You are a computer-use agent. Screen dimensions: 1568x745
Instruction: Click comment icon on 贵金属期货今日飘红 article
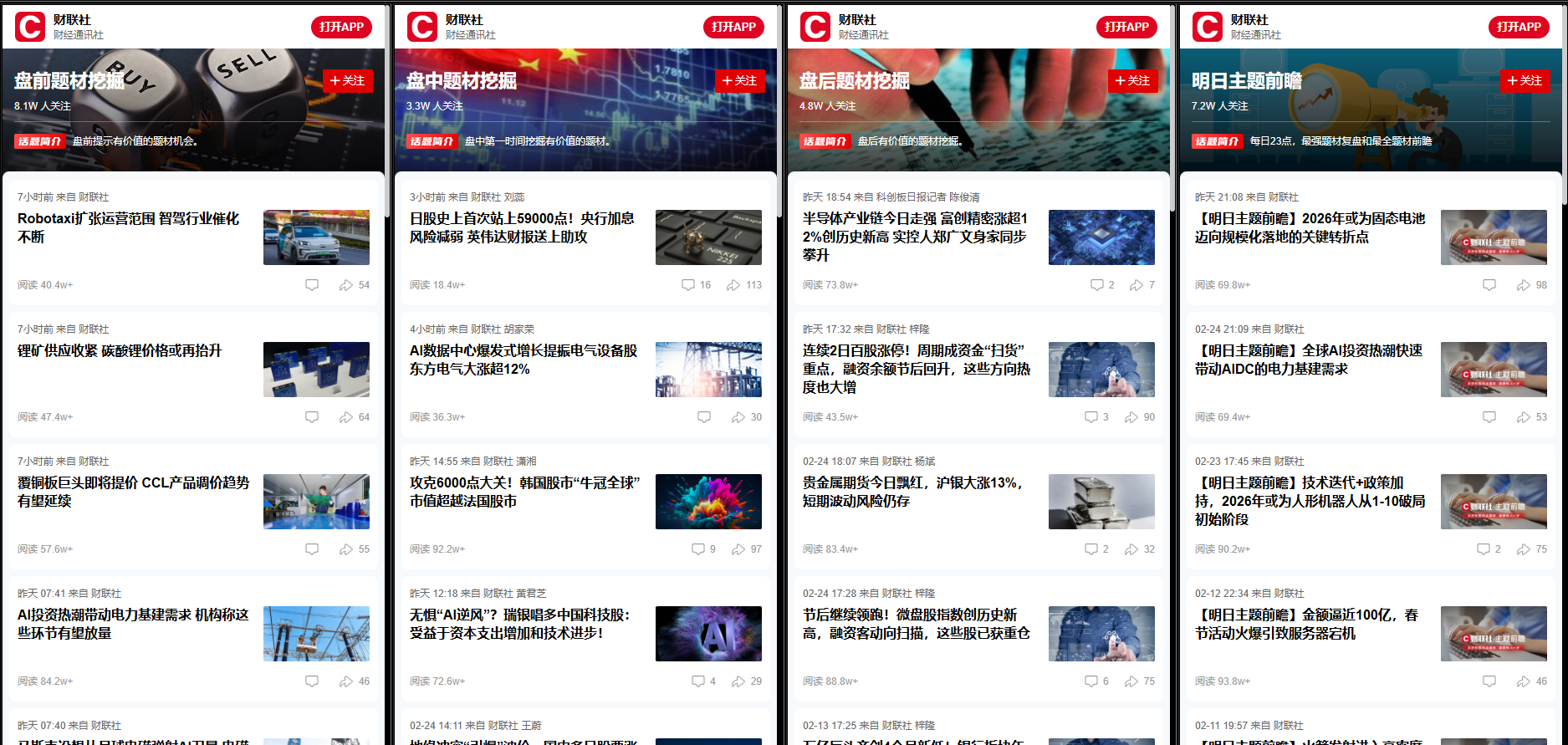pos(1090,549)
